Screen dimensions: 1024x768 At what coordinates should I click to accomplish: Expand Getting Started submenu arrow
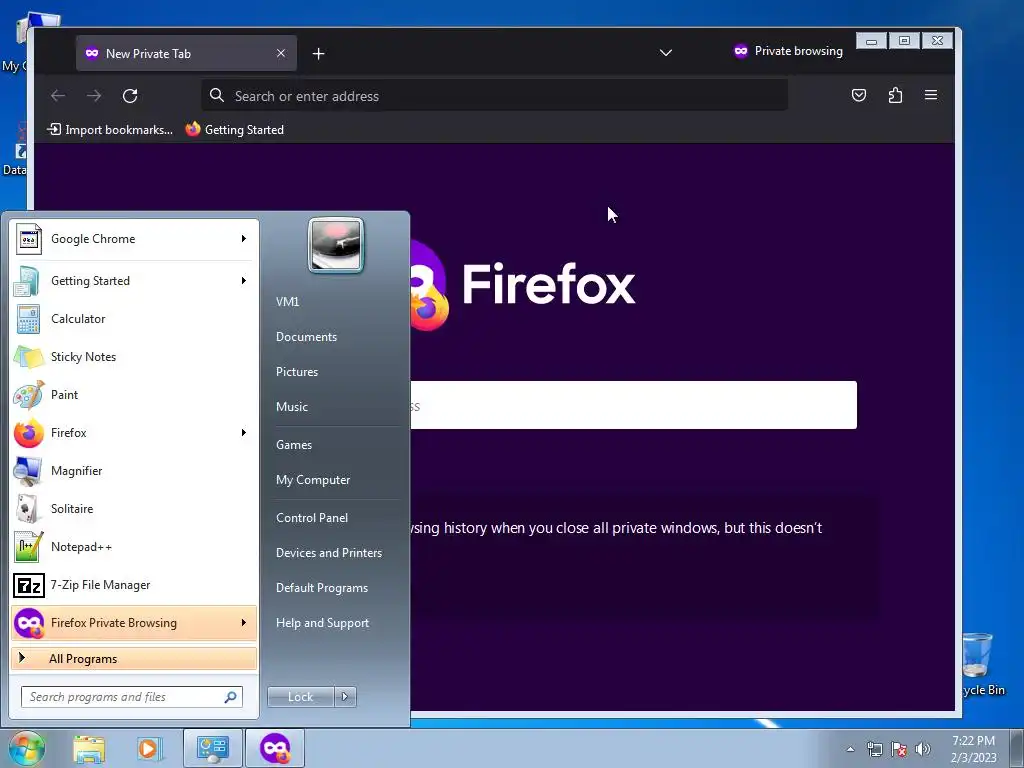click(x=244, y=281)
